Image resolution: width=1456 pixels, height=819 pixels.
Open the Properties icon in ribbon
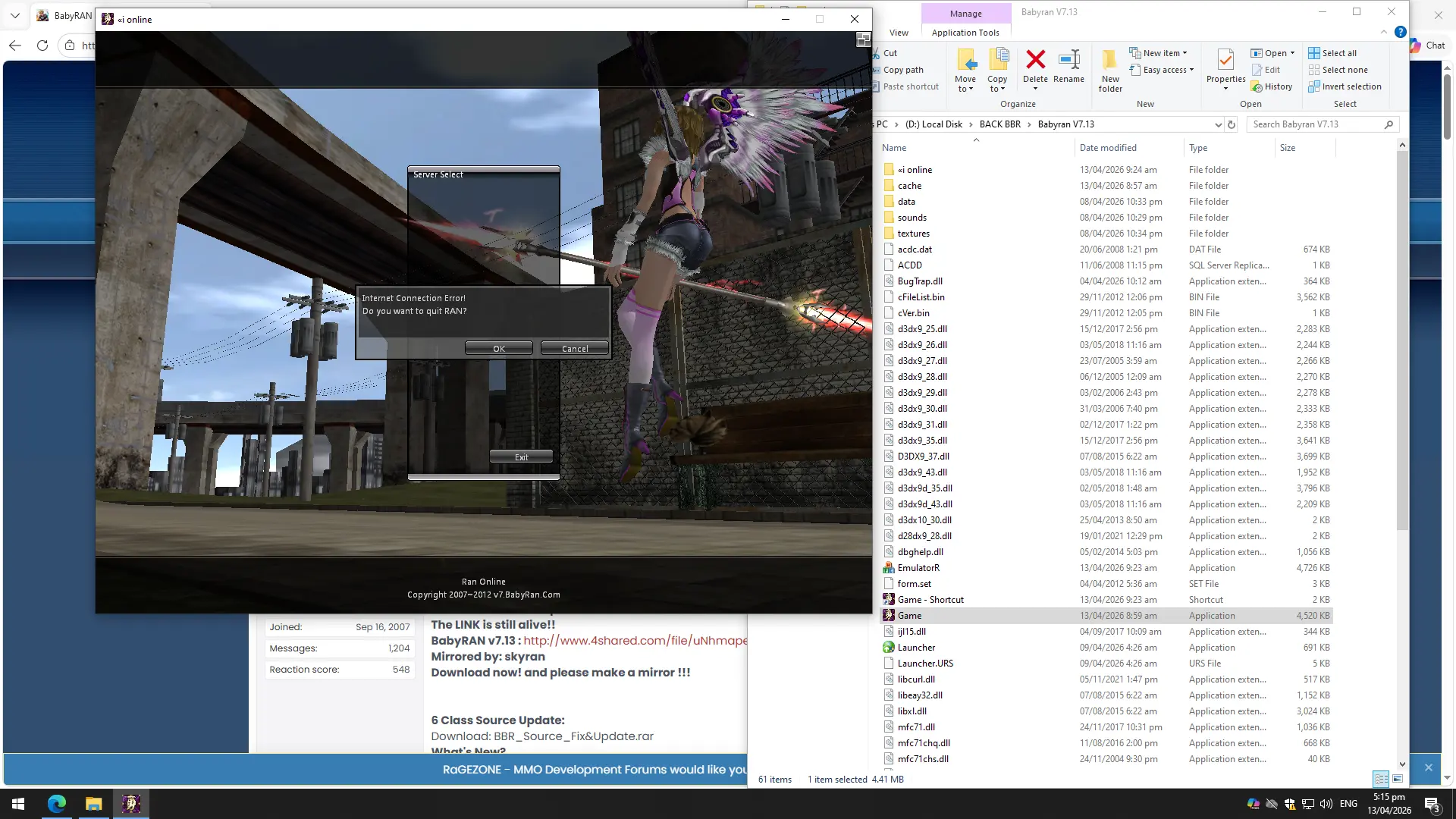(1225, 70)
